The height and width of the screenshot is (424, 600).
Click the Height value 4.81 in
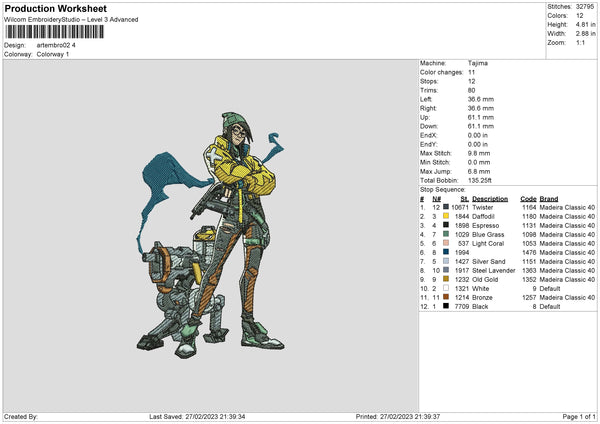click(x=585, y=24)
